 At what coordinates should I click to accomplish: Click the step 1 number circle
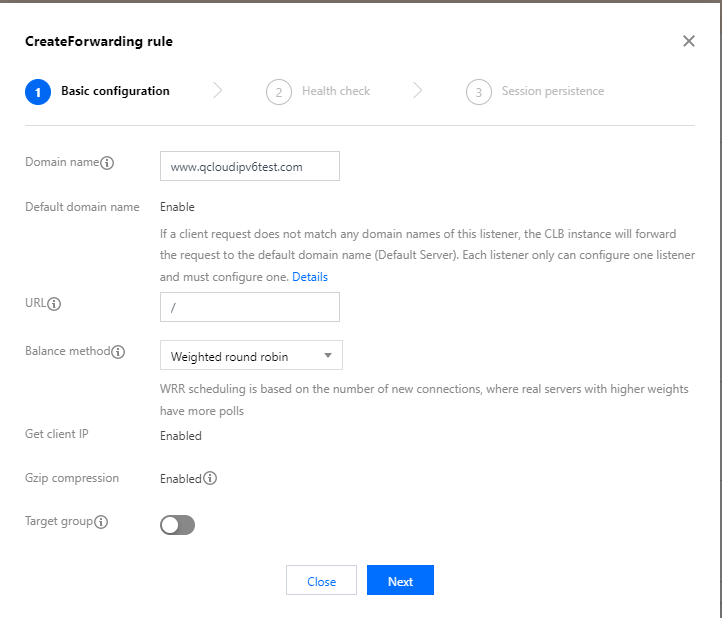37,92
